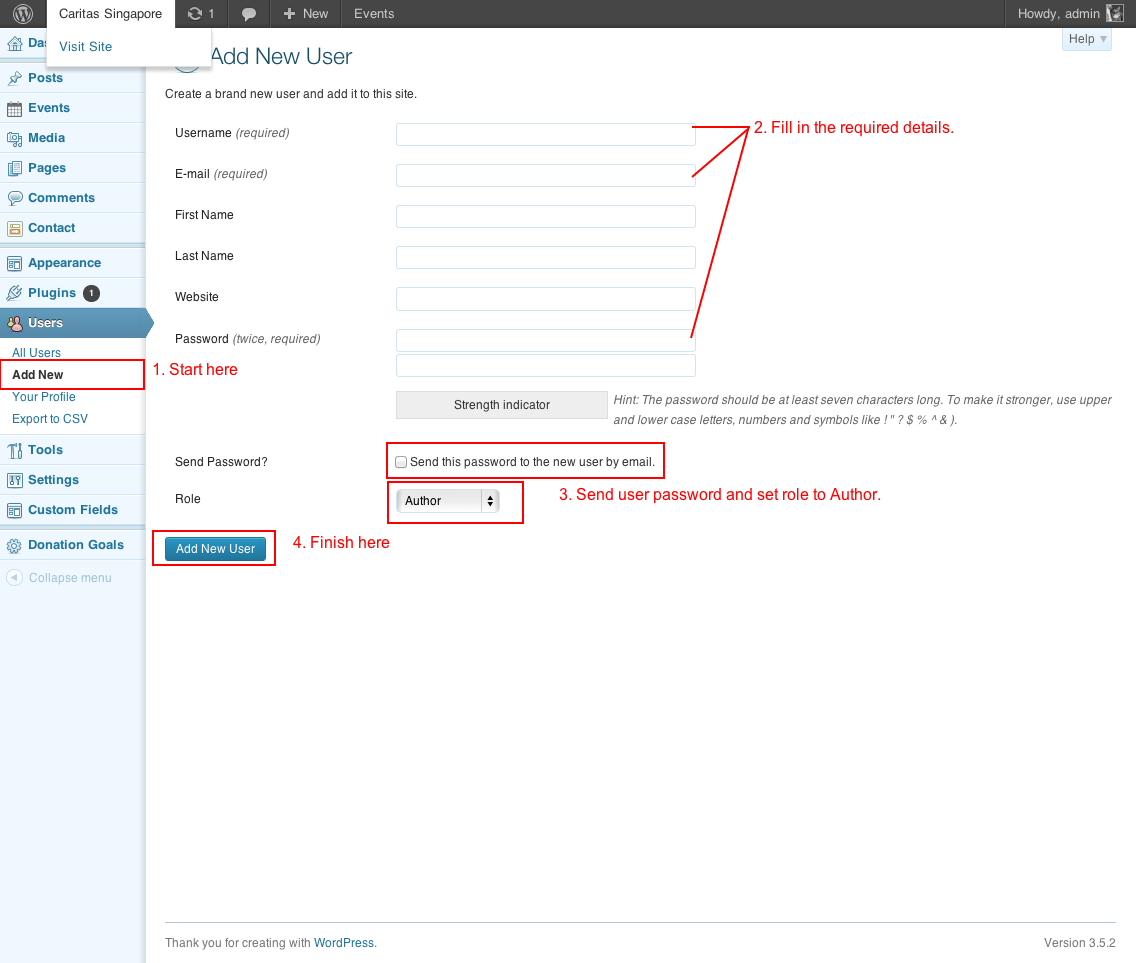The height and width of the screenshot is (963, 1136).
Task: Select the Add New users submenu item
Action: pos(38,375)
